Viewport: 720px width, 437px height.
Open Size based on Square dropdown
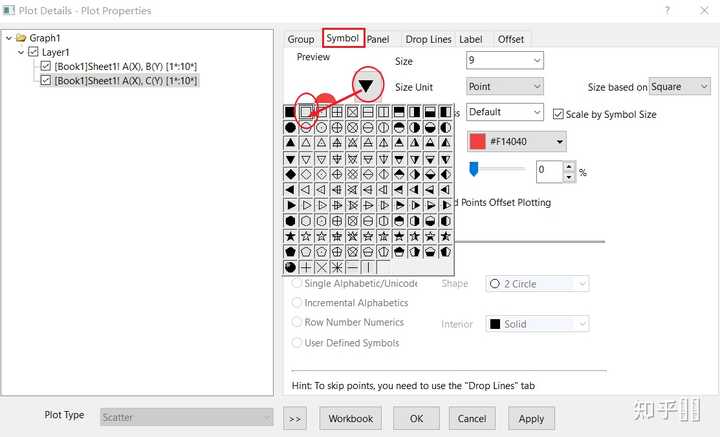coord(680,87)
